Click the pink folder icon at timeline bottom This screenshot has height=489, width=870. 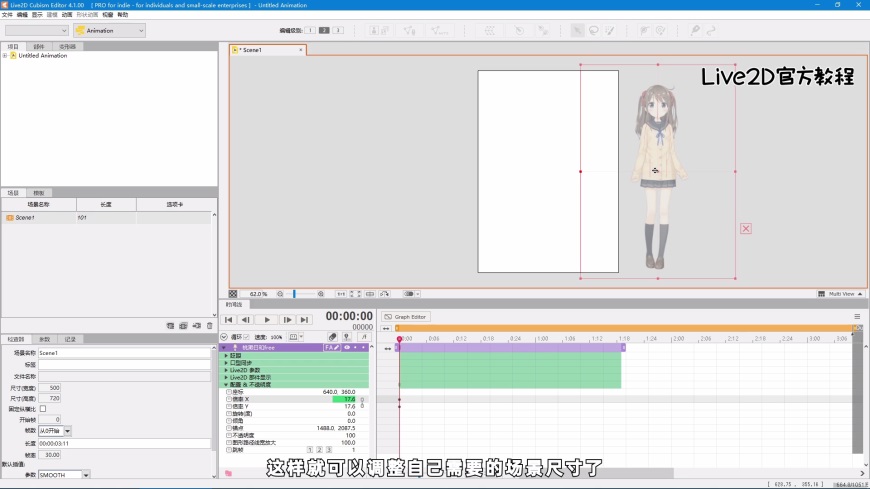228,473
